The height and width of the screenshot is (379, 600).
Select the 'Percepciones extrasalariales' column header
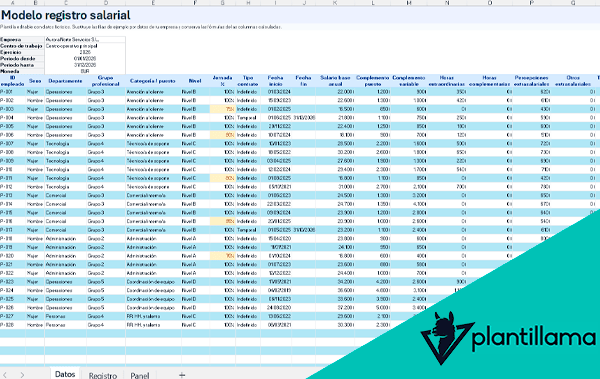tap(532, 81)
